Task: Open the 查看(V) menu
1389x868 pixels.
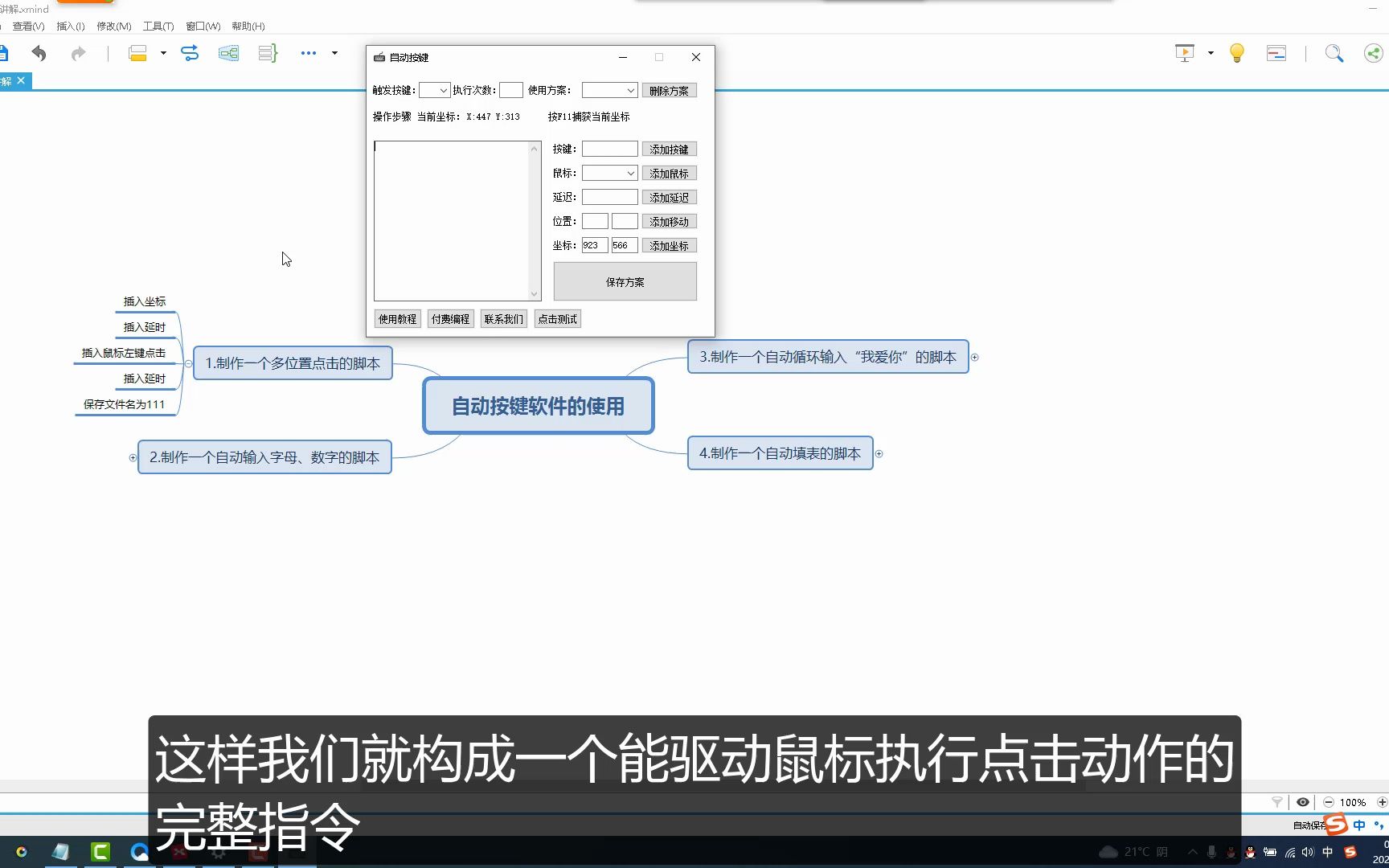Action: (x=28, y=27)
